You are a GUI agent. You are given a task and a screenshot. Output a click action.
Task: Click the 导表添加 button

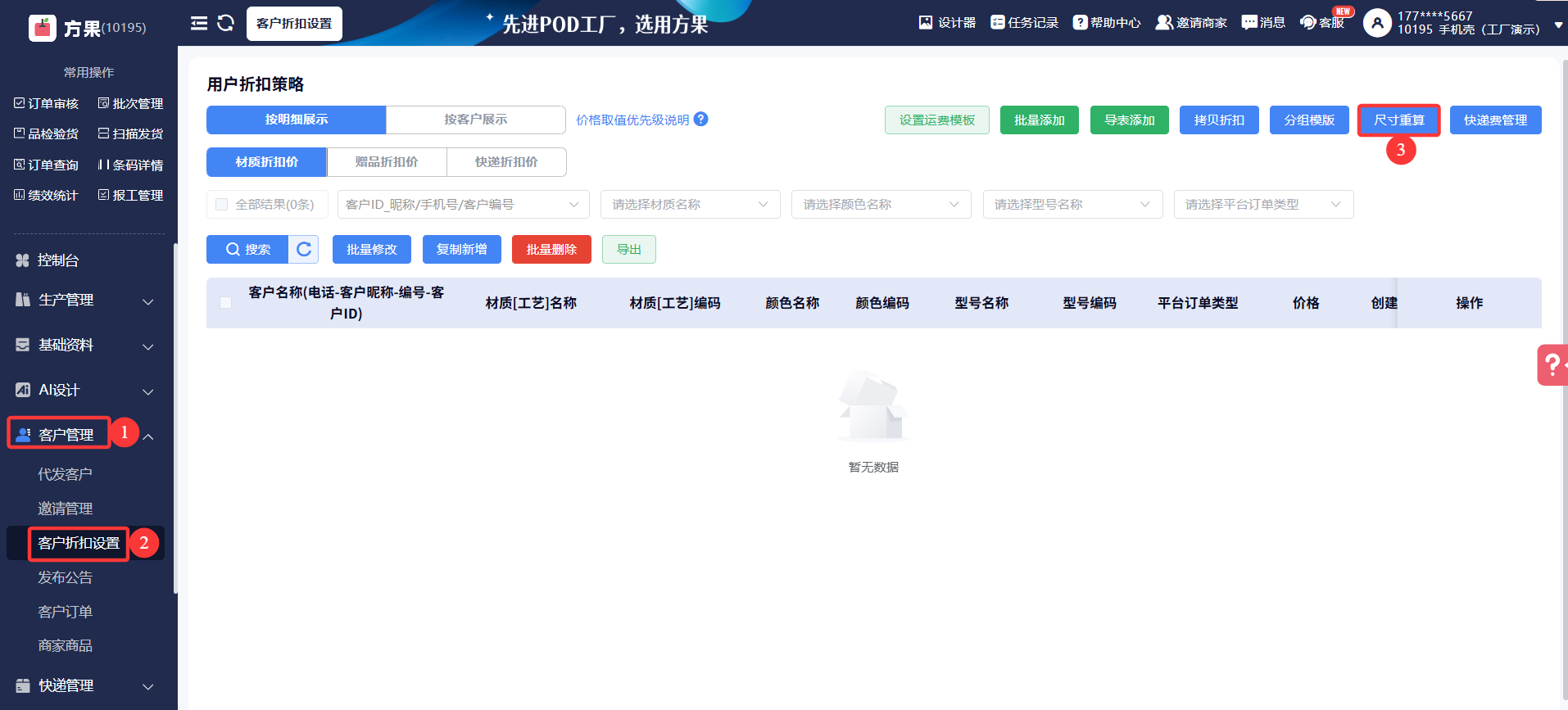click(1130, 120)
